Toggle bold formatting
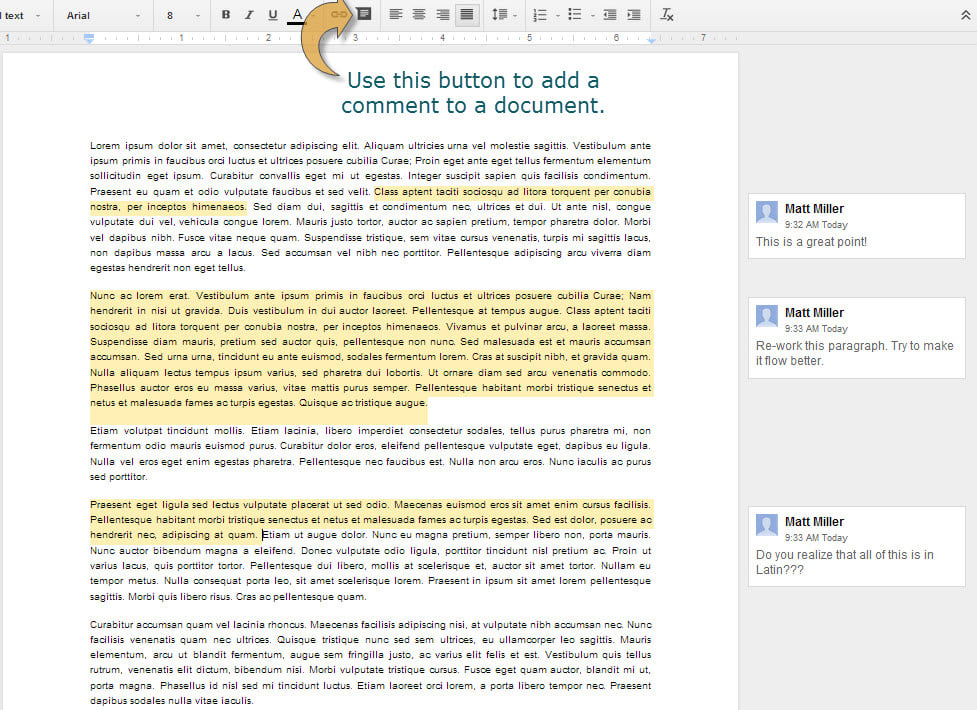977x710 pixels. [x=226, y=15]
